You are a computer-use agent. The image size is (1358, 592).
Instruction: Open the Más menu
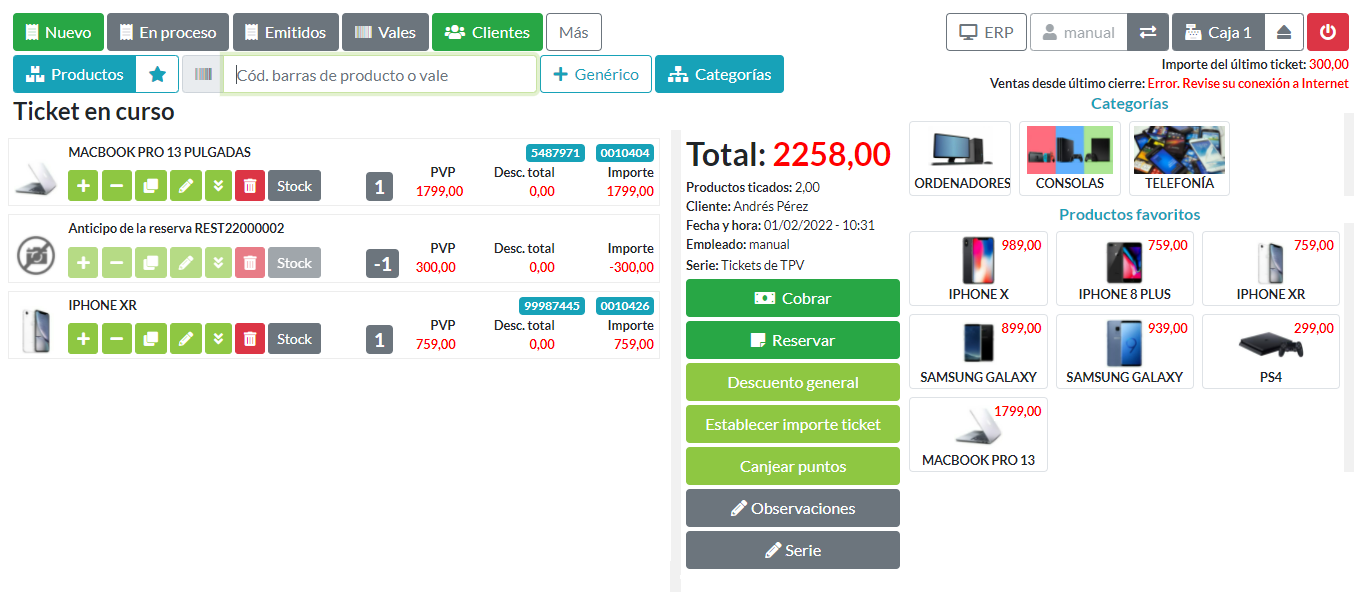click(573, 32)
